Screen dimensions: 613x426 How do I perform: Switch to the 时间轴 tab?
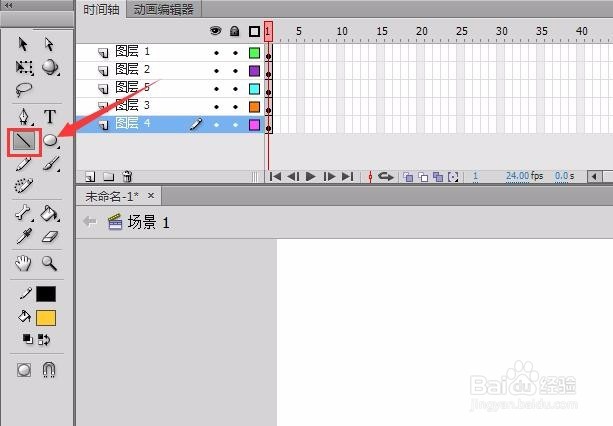101,9
